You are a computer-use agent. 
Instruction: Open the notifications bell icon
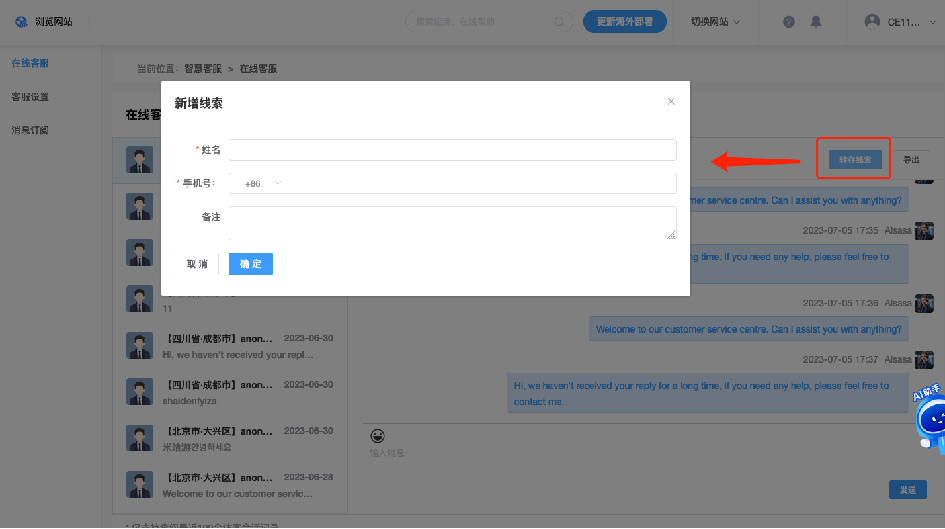815,22
